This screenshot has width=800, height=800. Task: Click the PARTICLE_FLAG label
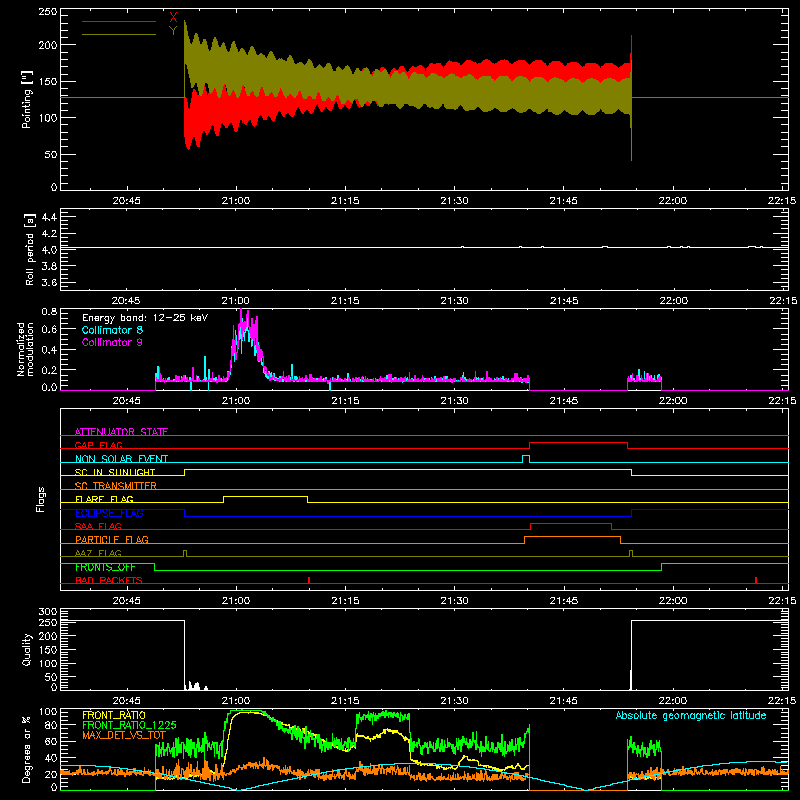coord(112,539)
